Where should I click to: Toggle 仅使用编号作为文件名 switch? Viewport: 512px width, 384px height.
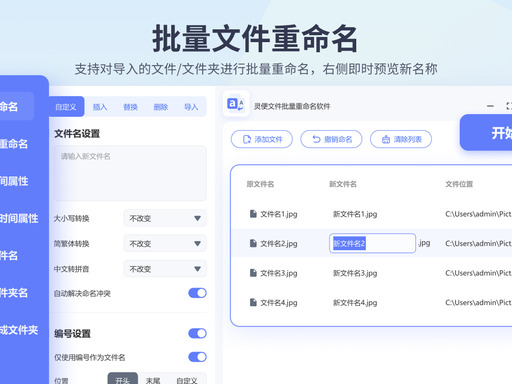point(197,357)
